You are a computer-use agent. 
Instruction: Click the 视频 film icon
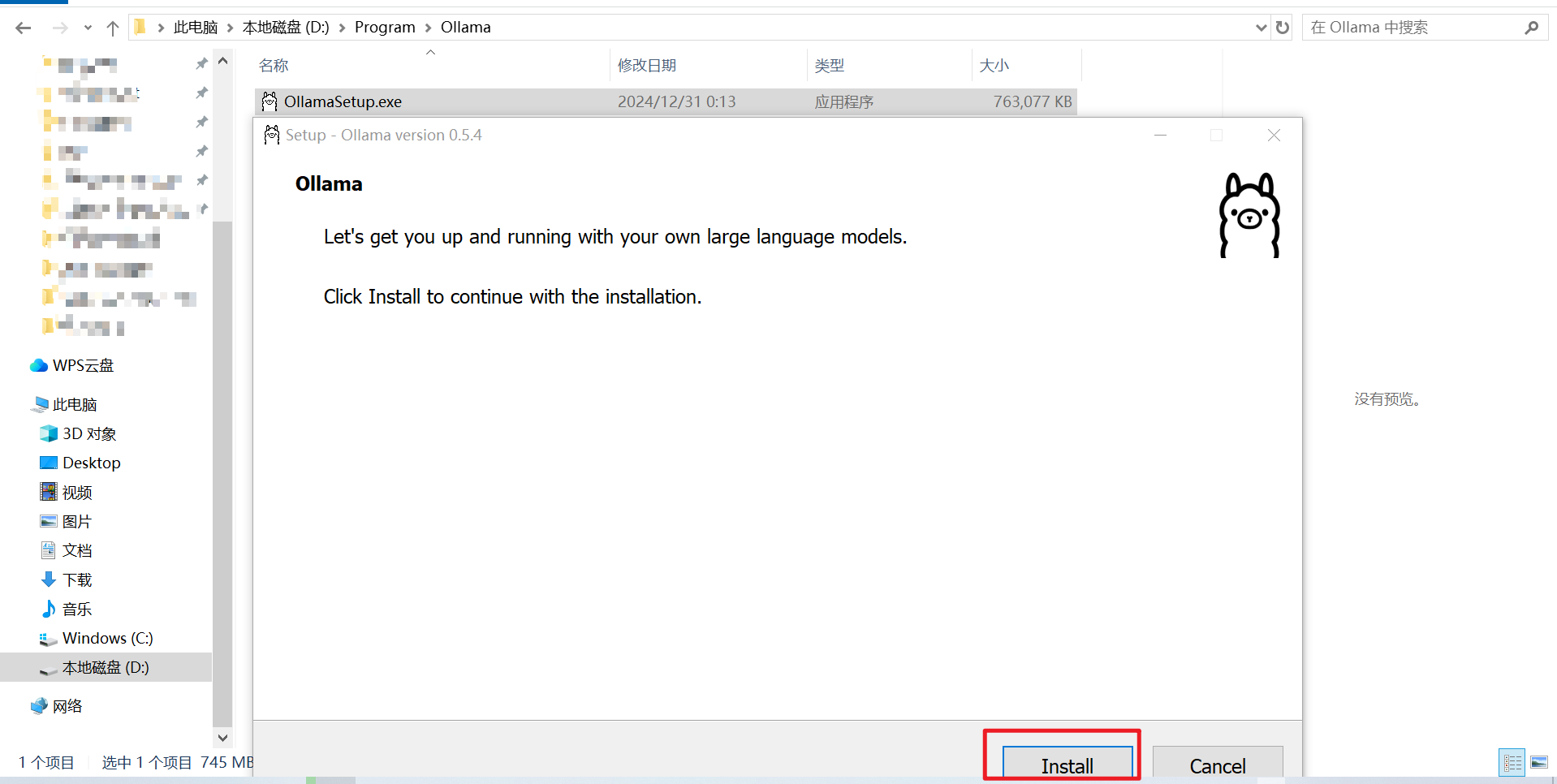pos(49,492)
